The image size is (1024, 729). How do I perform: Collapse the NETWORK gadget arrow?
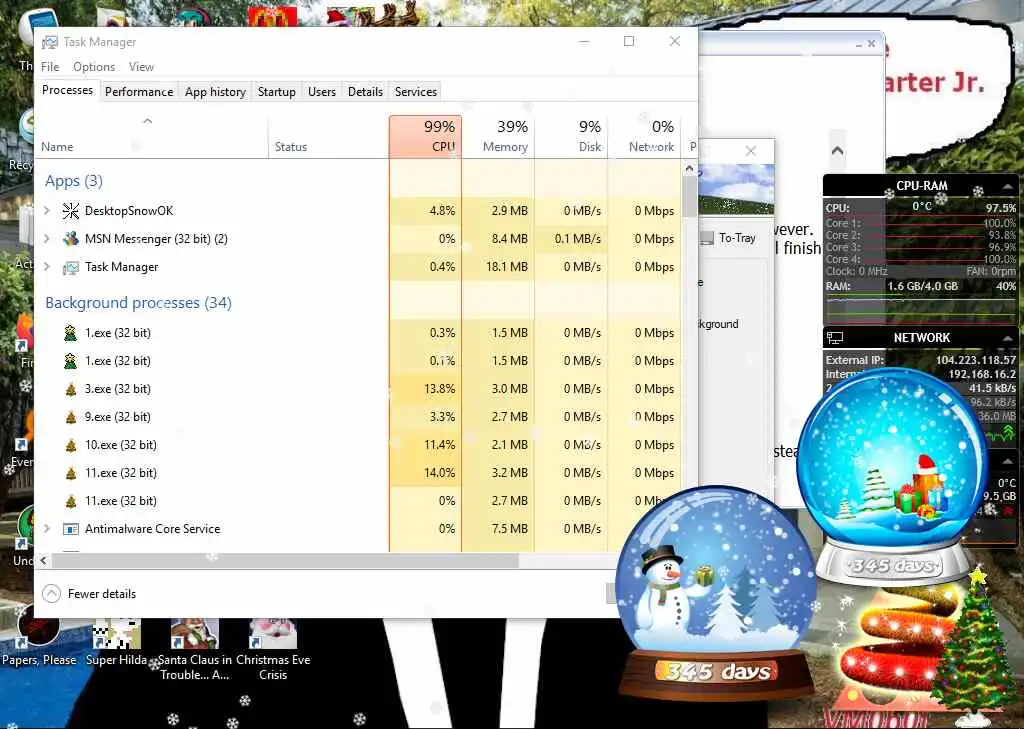pos(1008,338)
